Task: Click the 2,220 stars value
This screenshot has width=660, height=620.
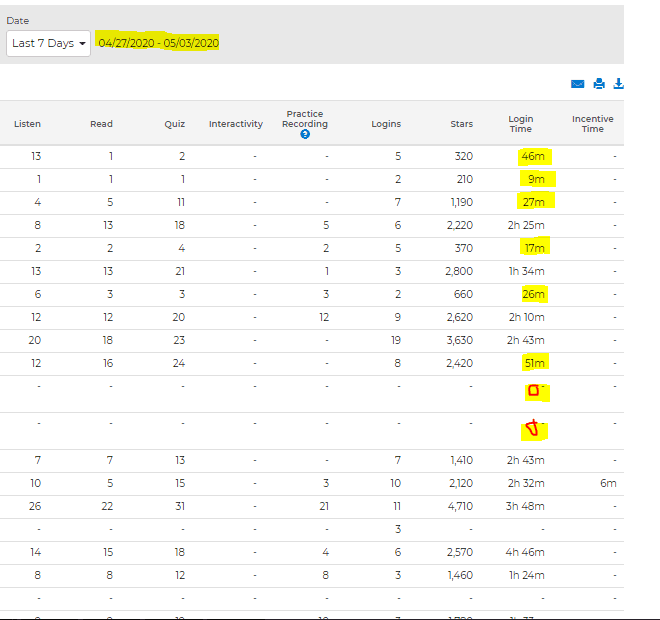Action: (x=460, y=225)
